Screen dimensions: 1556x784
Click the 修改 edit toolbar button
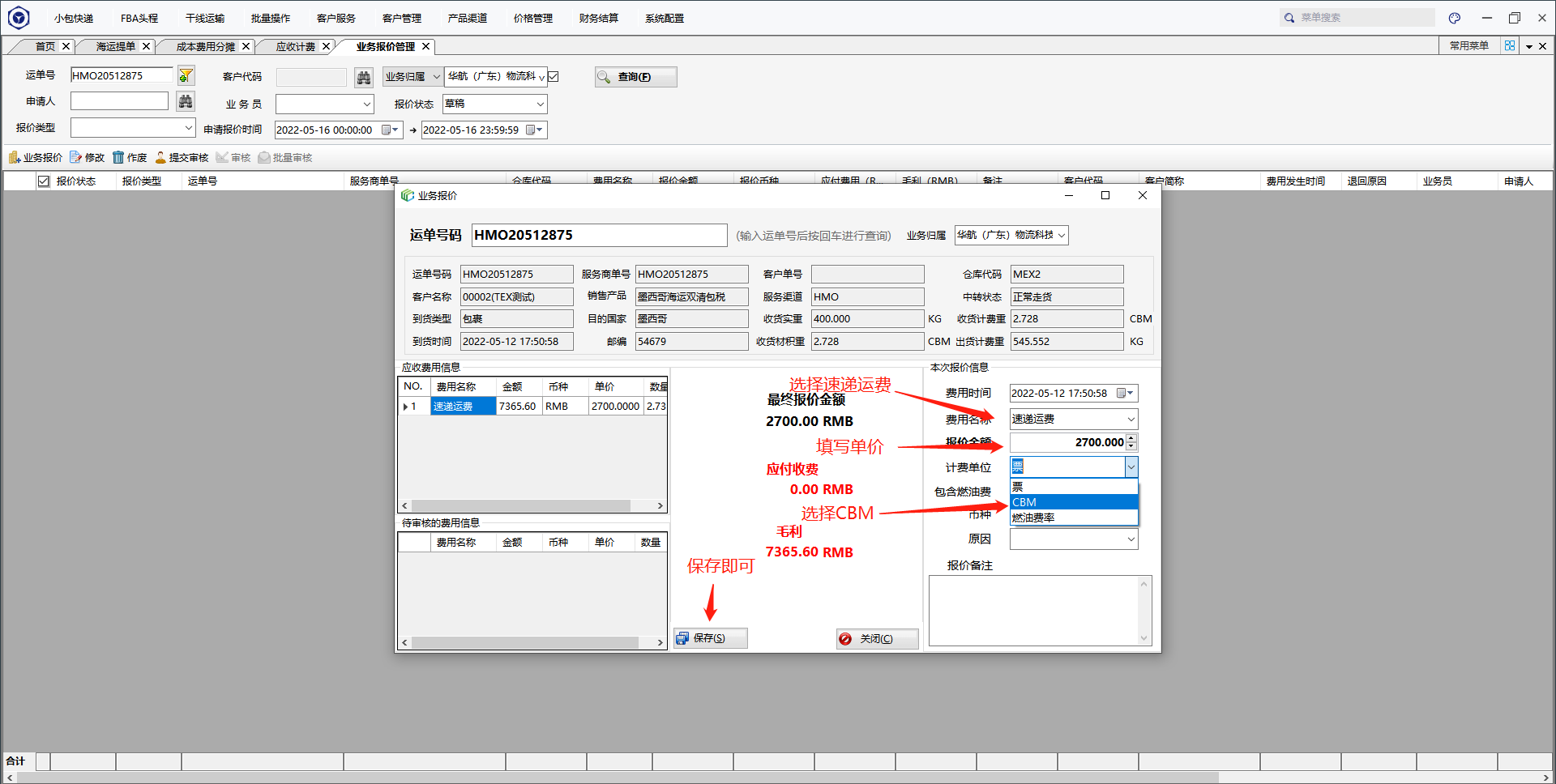[x=88, y=157]
